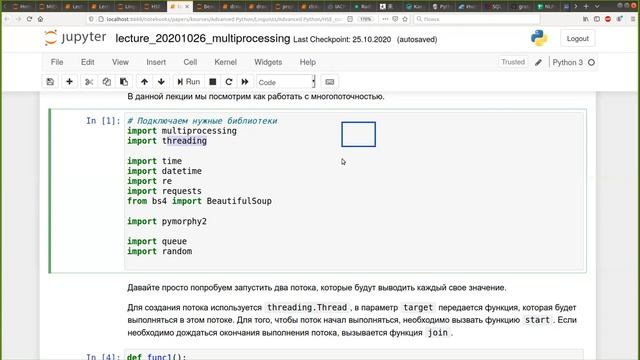Reset the 170% zoom level badge
The height and width of the screenshot is (360, 640).
365,19
